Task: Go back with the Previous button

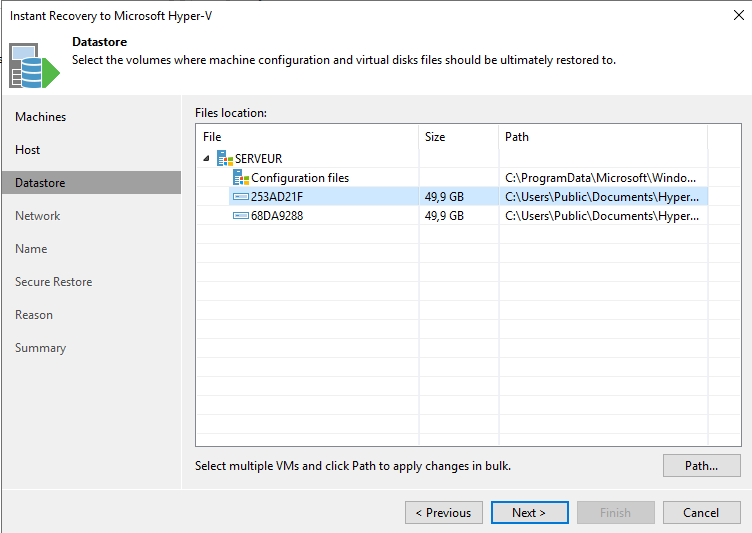Action: coord(443,513)
